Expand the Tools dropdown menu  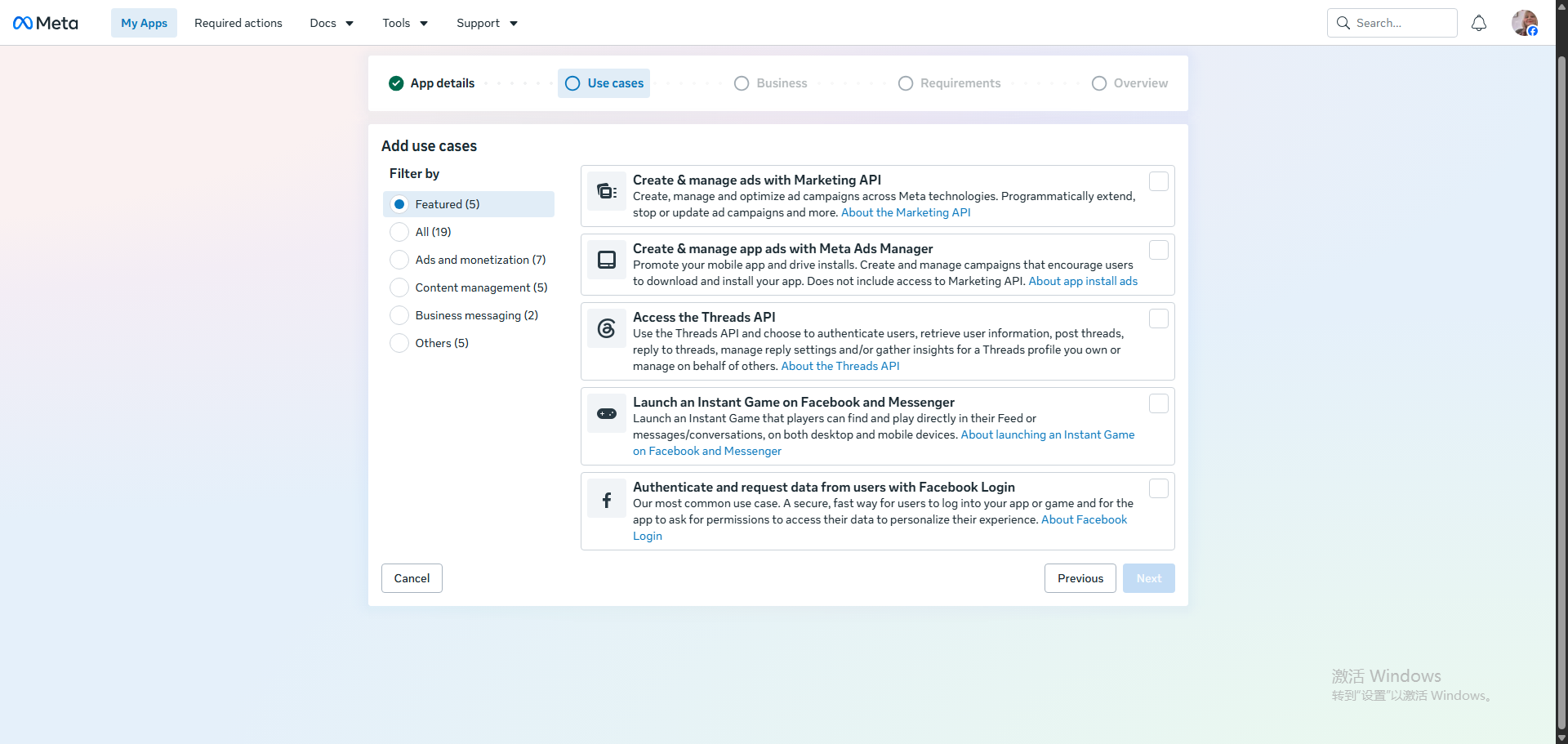click(405, 23)
